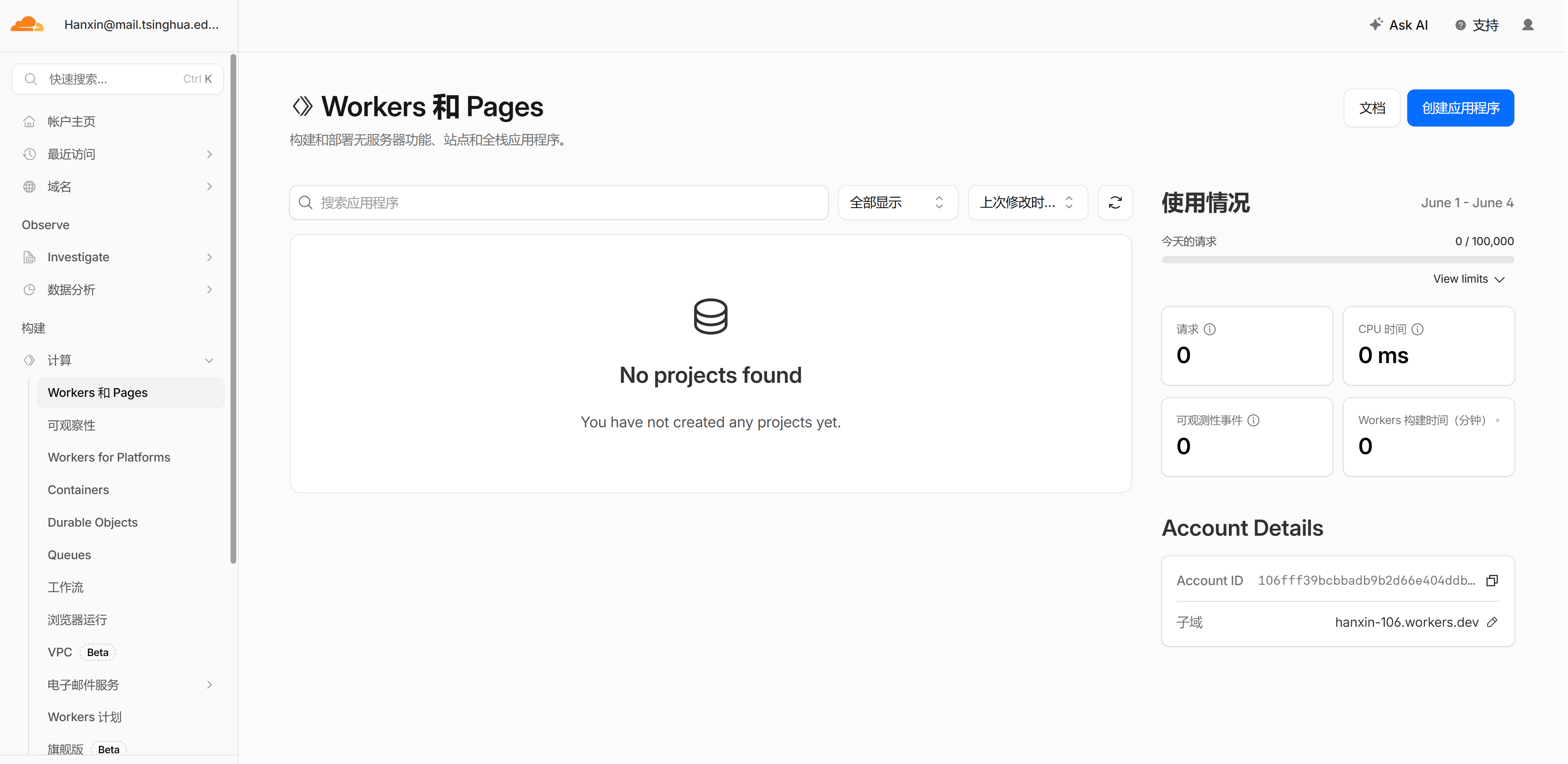Expand the 数据分析 chevron
This screenshot has width=1568, height=764.
tap(209, 290)
